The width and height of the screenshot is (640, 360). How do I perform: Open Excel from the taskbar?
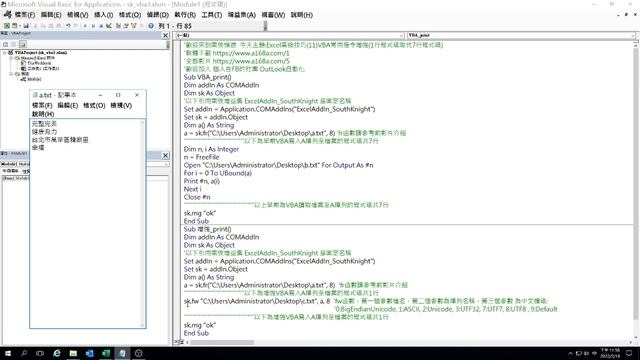click(106, 353)
